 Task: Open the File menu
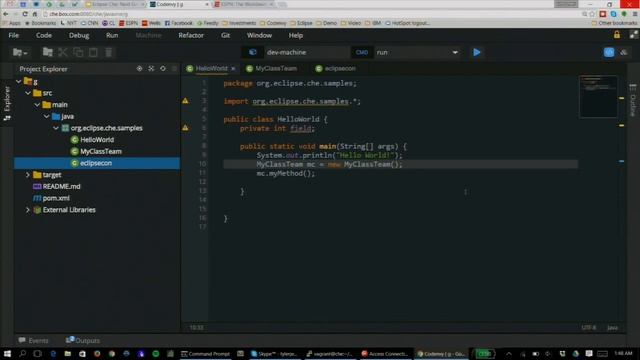13,35
